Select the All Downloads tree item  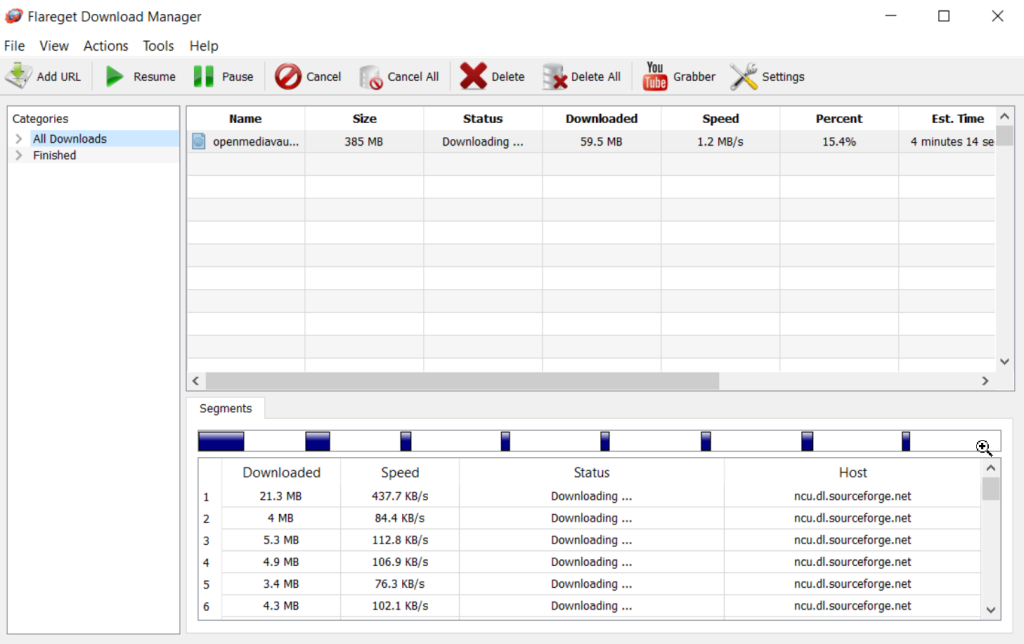pyautogui.click(x=70, y=138)
